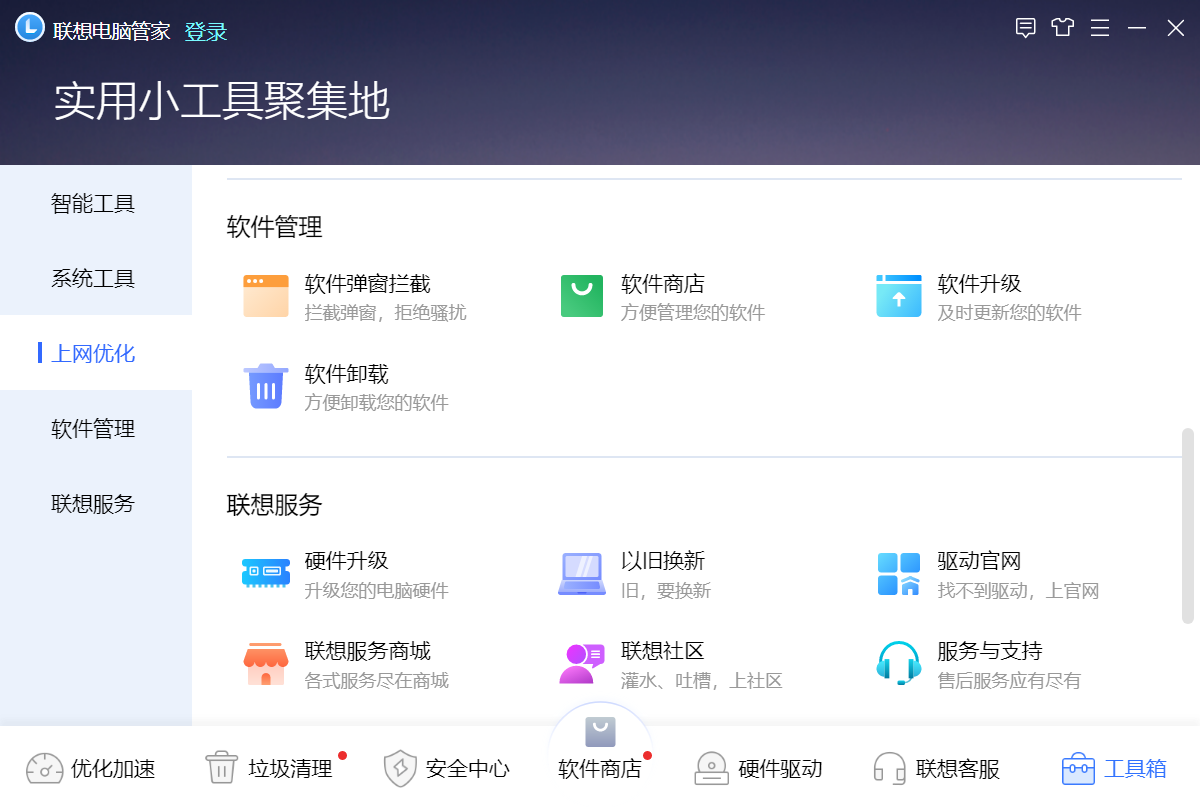This screenshot has height=810, width=1200.
Task: Click the 安全中心 shield icon
Action: 400,768
